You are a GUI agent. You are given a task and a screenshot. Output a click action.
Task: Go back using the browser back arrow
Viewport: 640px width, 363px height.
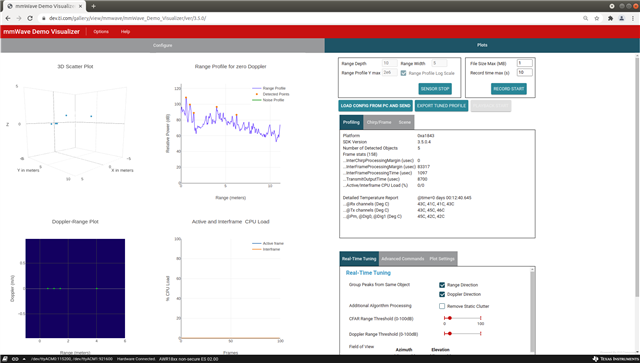pyautogui.click(x=8, y=18)
